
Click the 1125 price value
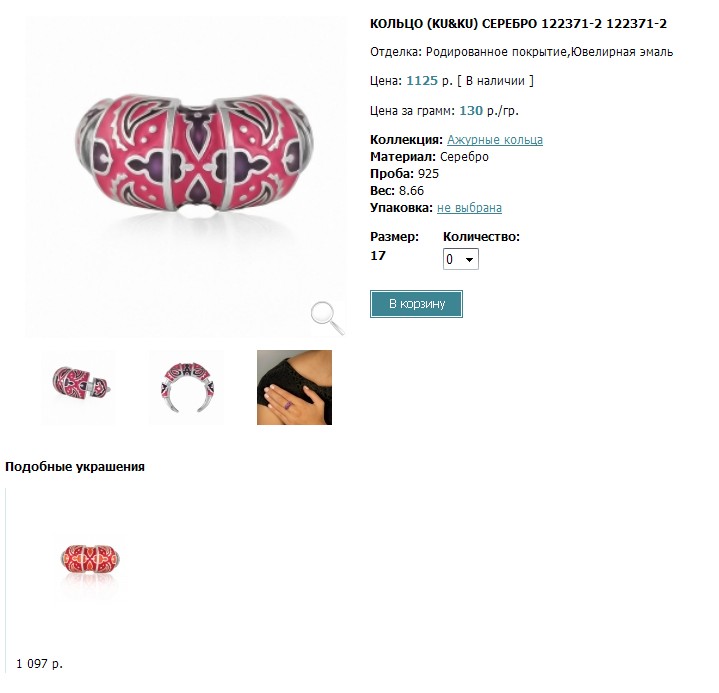(x=422, y=81)
